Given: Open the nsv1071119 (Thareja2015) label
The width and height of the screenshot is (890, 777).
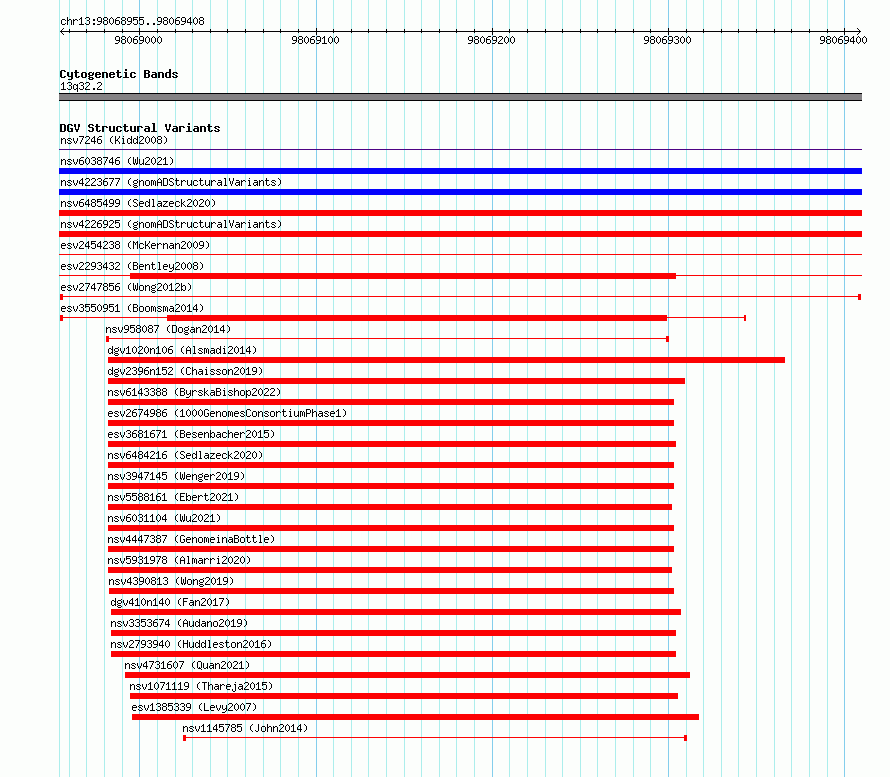Looking at the screenshot, I should pyautogui.click(x=201, y=686).
